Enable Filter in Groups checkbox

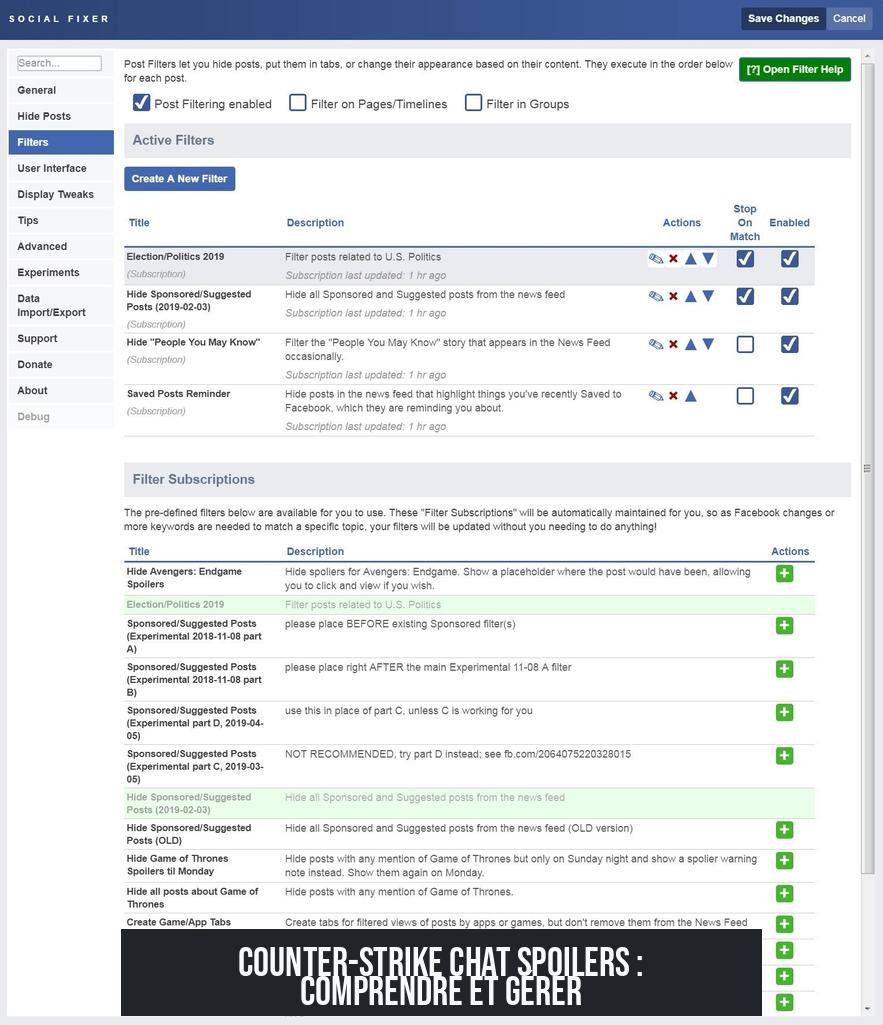tap(473, 103)
